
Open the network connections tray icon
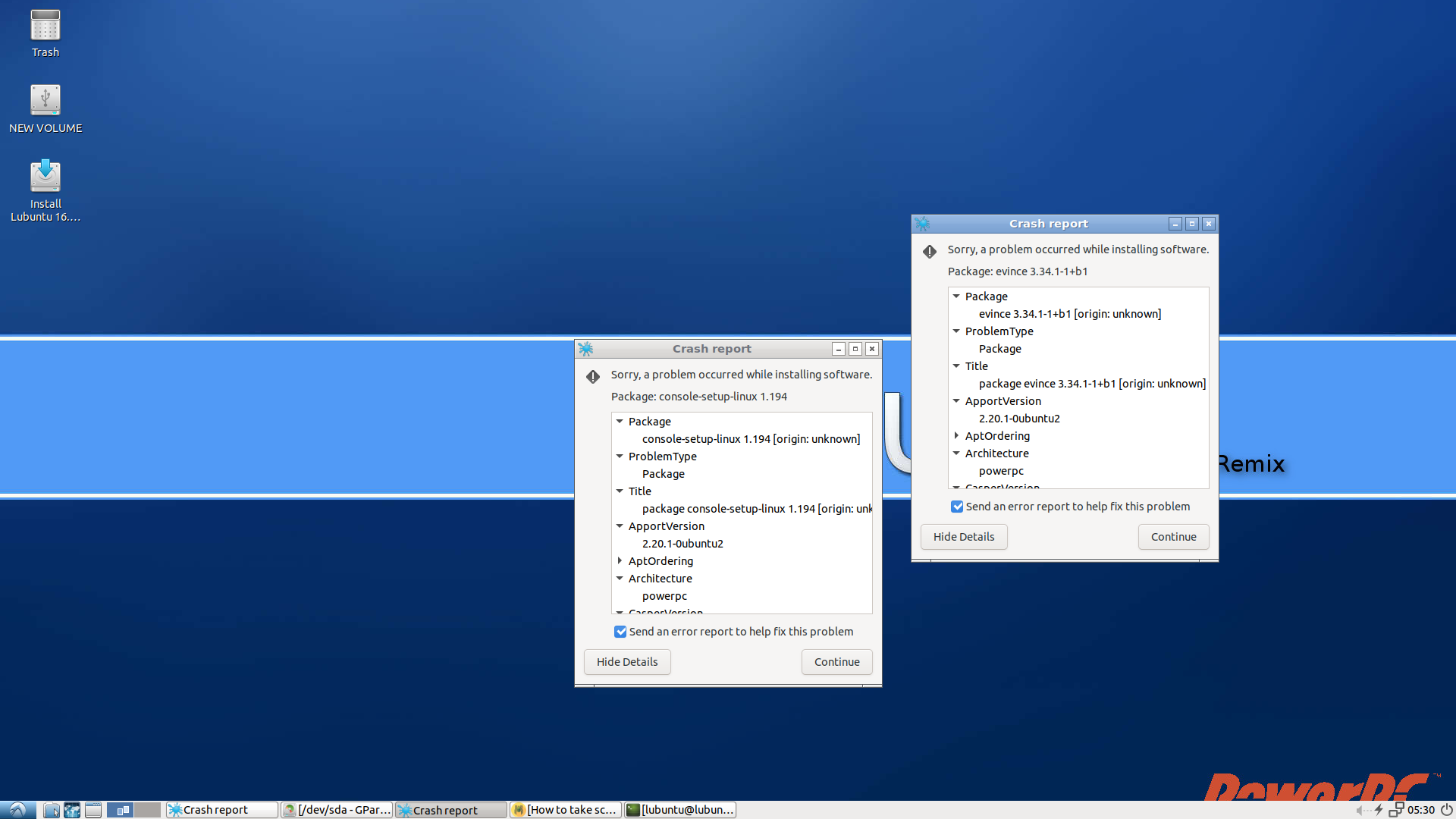coord(1396,810)
